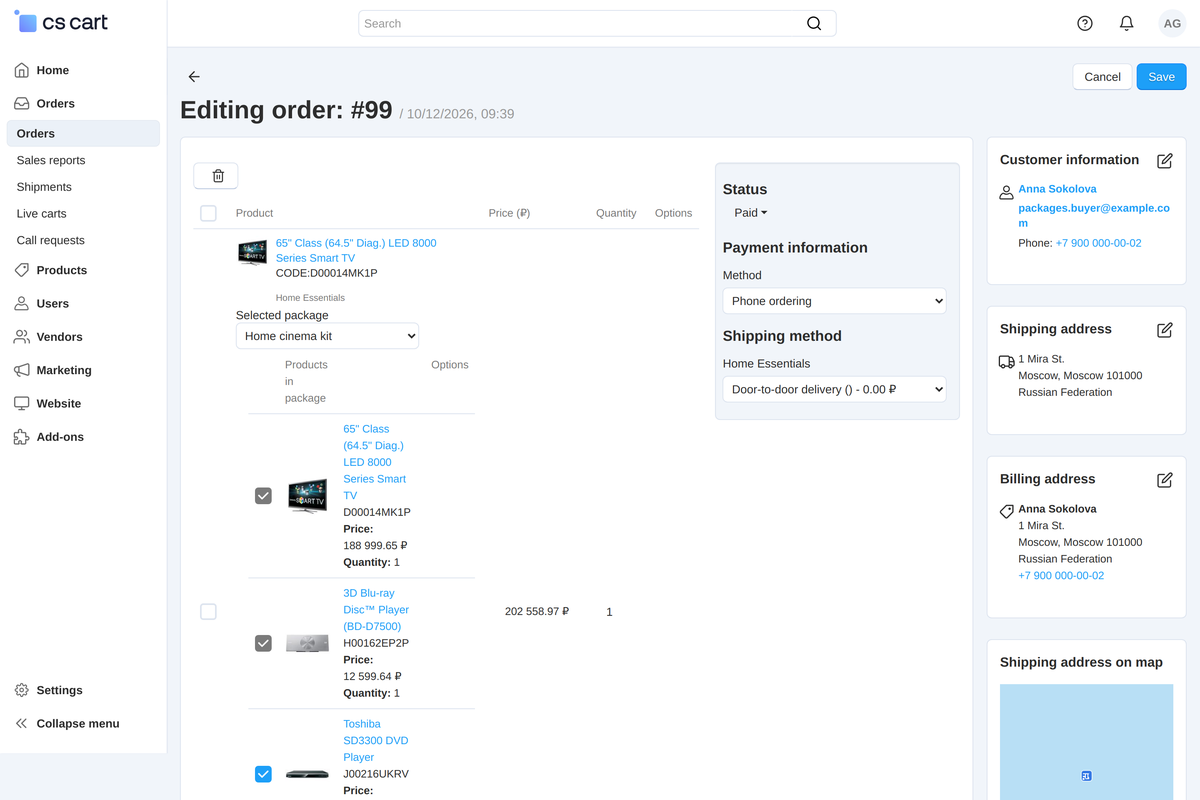Click the Collapse menu chevrons icon
1200x800 pixels.
coord(22,723)
